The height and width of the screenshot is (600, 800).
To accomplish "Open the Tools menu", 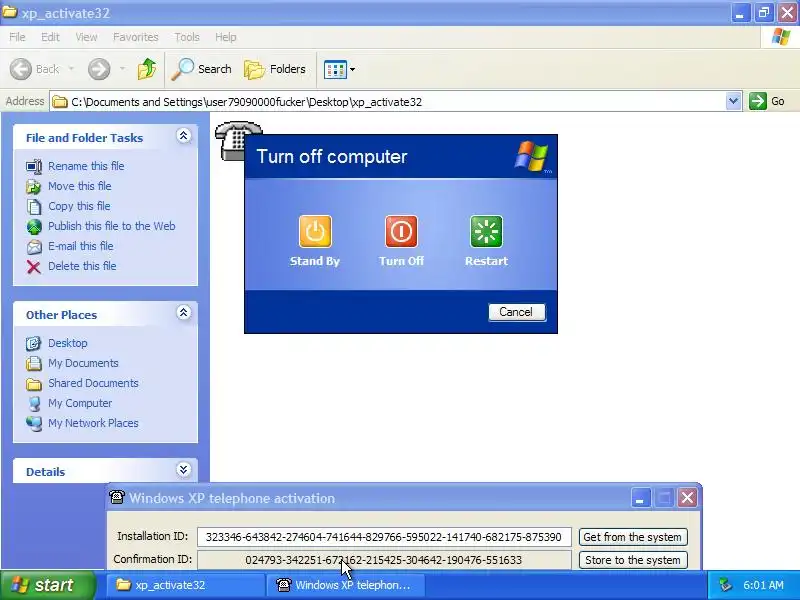I will click(187, 37).
